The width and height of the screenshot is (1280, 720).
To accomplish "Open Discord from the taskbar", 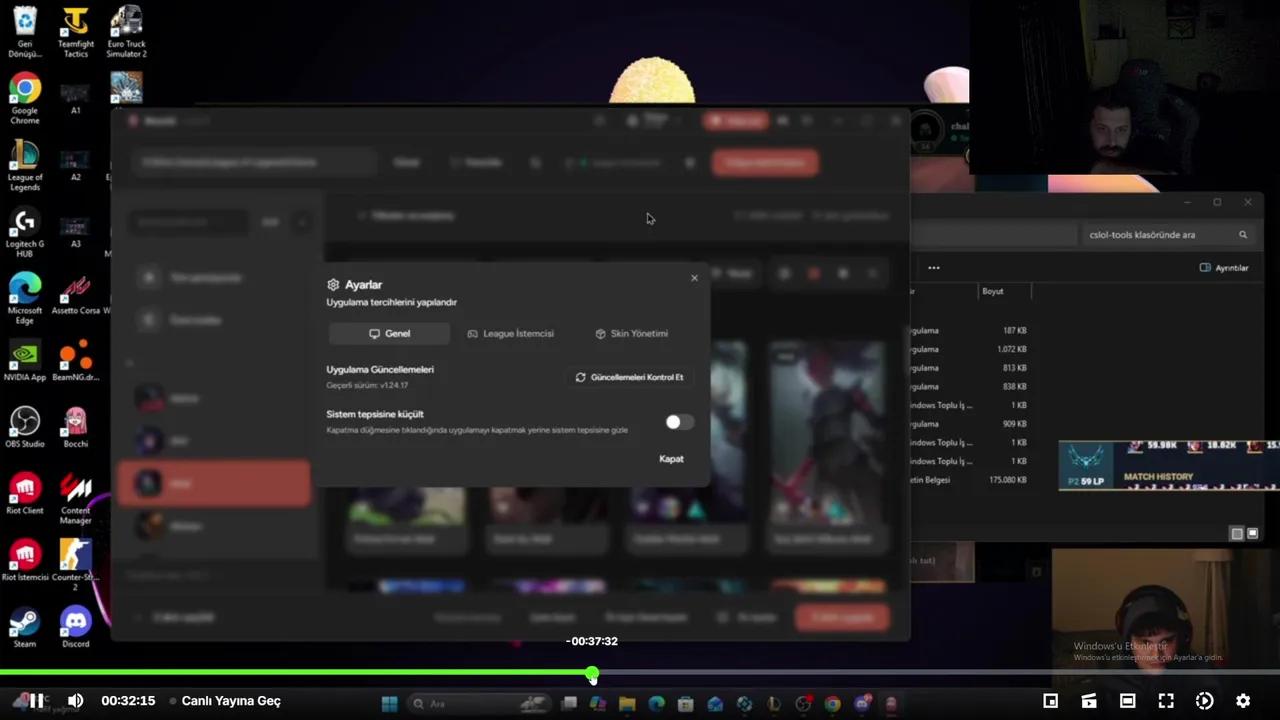I will click(x=861, y=700).
